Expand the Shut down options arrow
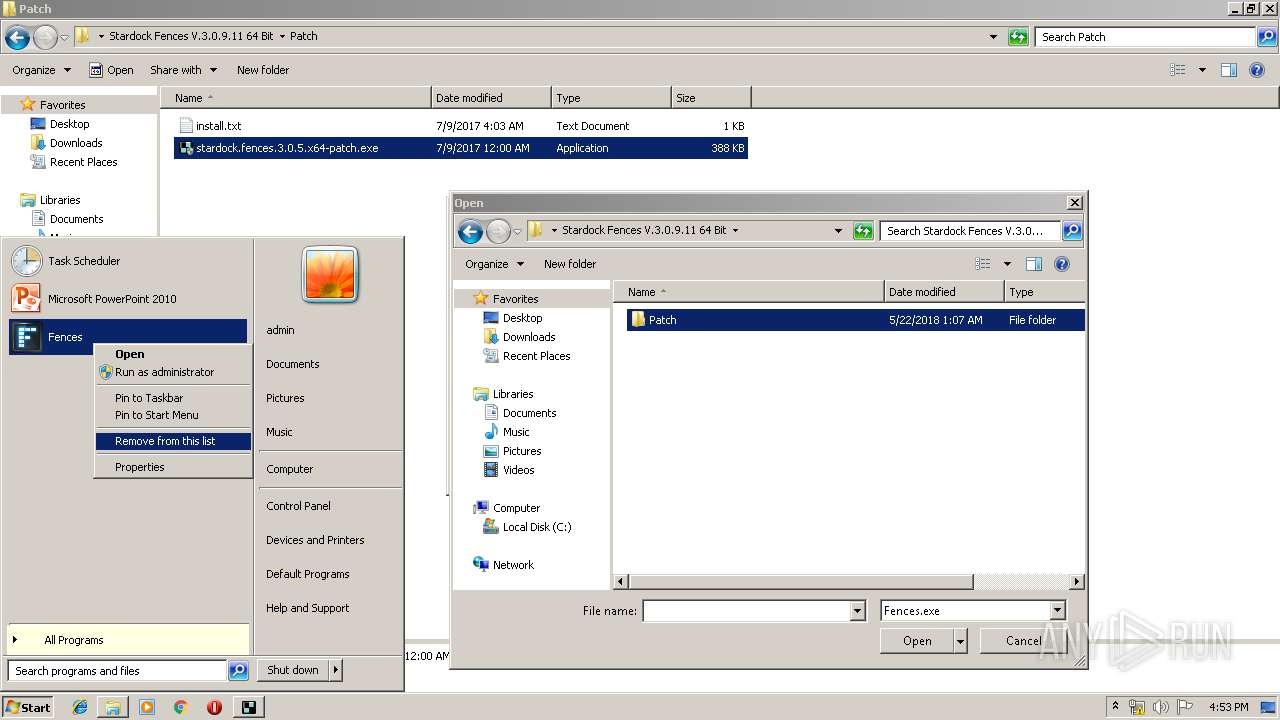 [336, 670]
